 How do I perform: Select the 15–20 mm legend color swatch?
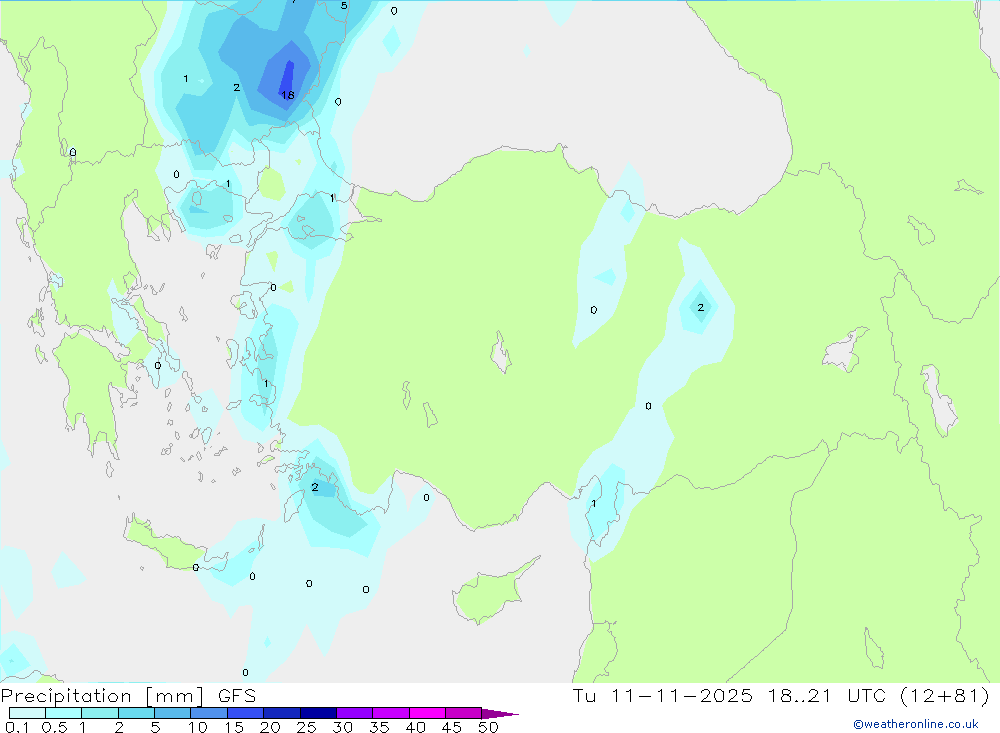coord(246,713)
